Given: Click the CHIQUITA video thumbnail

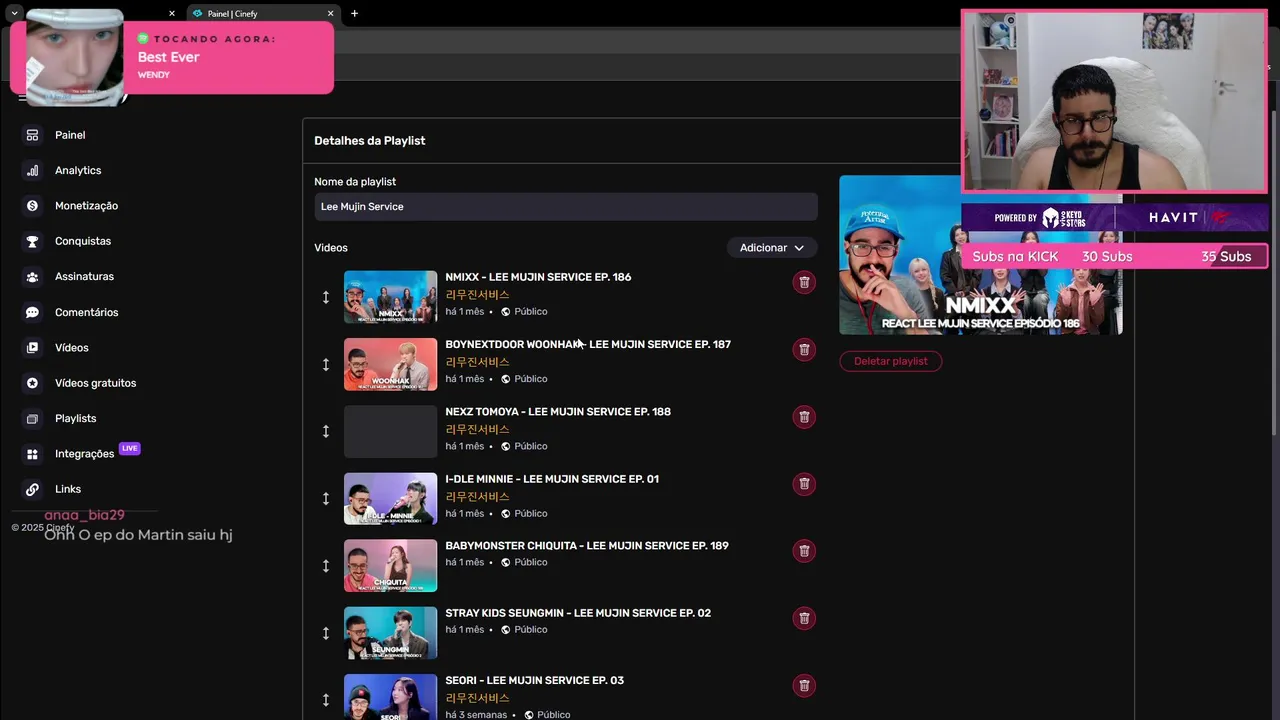Looking at the screenshot, I should [390, 566].
